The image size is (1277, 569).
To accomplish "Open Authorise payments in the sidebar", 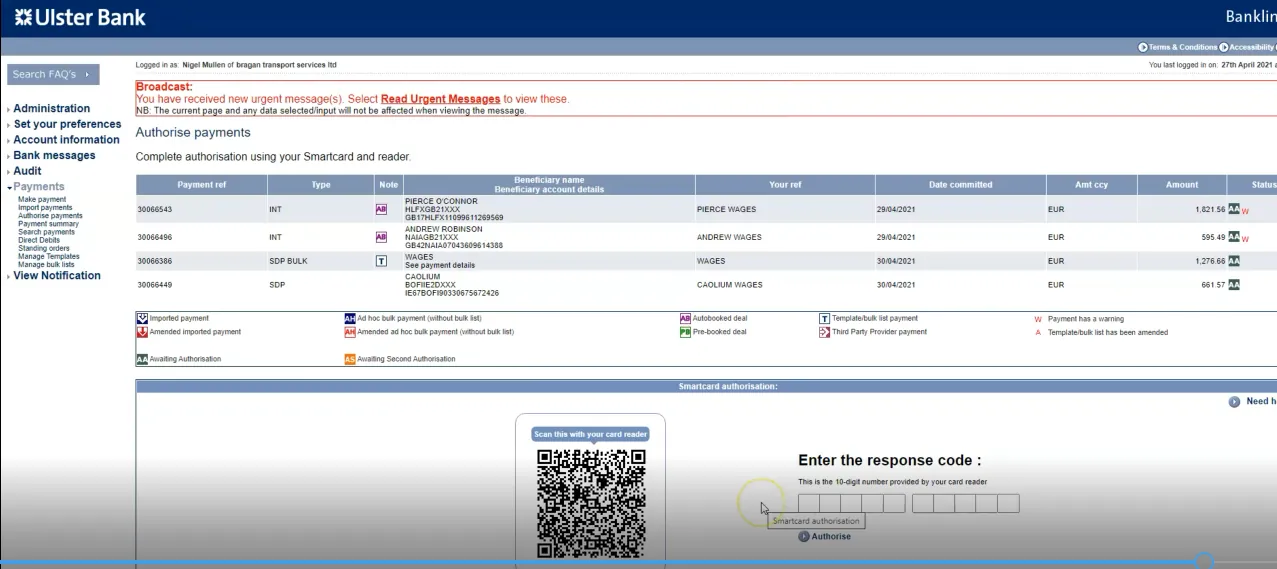I will [50, 216].
